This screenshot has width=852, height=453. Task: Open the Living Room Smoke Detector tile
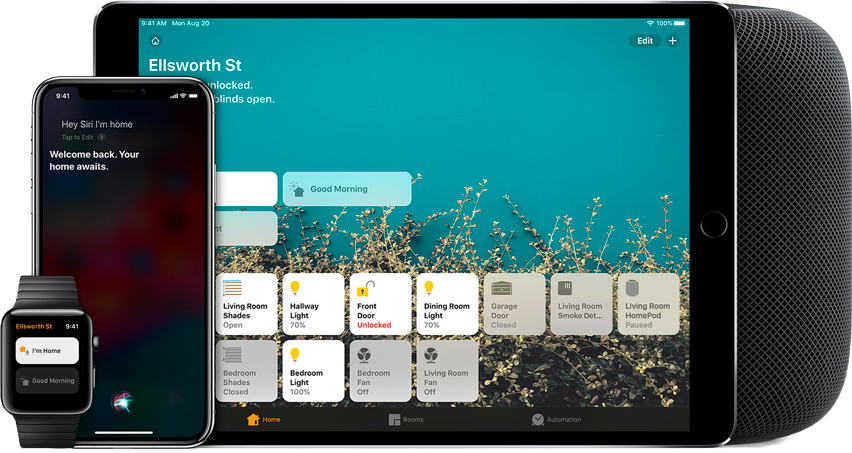tap(581, 304)
